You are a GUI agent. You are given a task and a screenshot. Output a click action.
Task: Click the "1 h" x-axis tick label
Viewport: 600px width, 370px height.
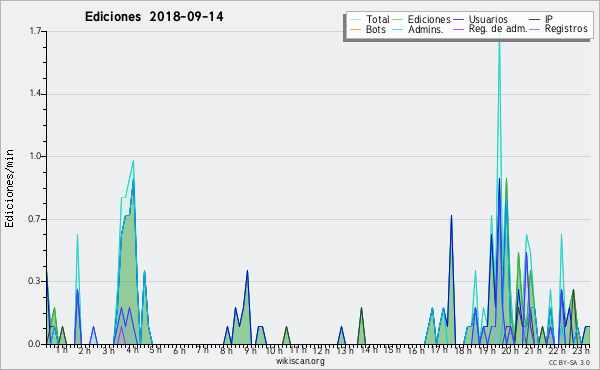[x=62, y=350]
